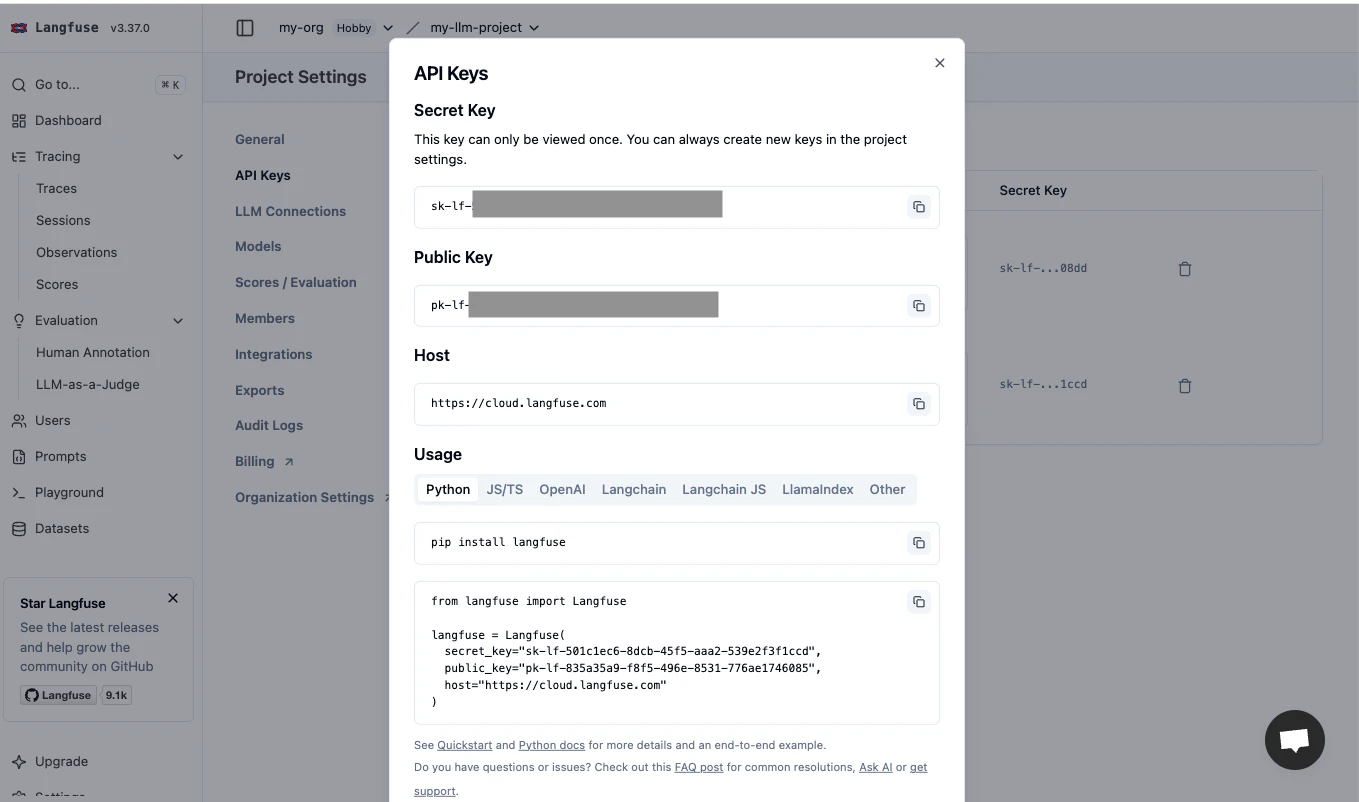This screenshot has height=802, width=1359.
Task: Open Human Annotation in the sidebar
Action: (x=93, y=353)
